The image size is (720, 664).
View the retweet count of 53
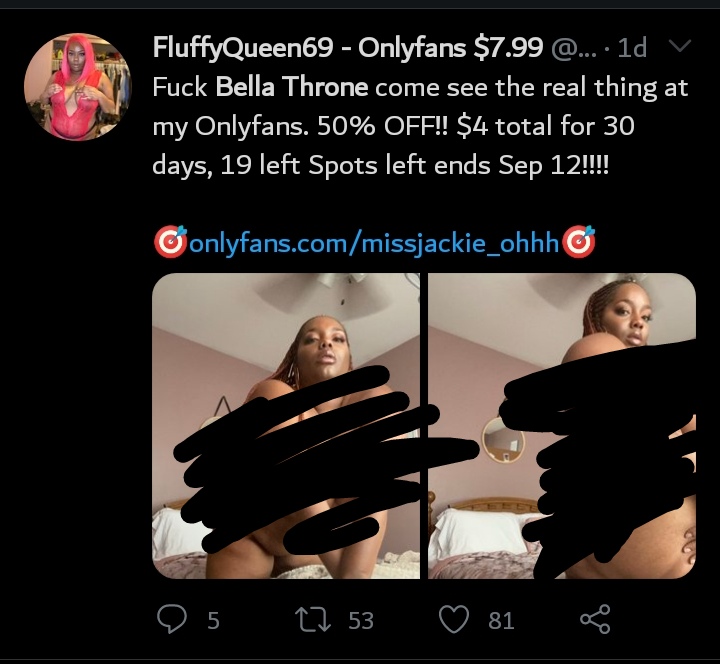pos(360,620)
